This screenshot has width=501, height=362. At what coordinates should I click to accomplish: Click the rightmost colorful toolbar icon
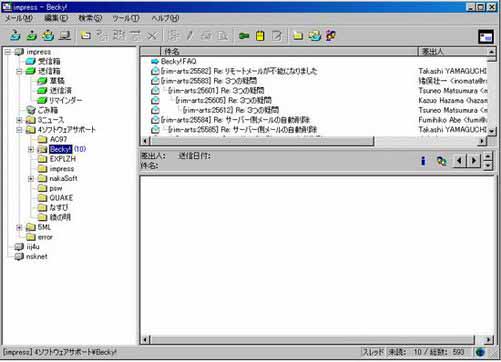coord(331,35)
